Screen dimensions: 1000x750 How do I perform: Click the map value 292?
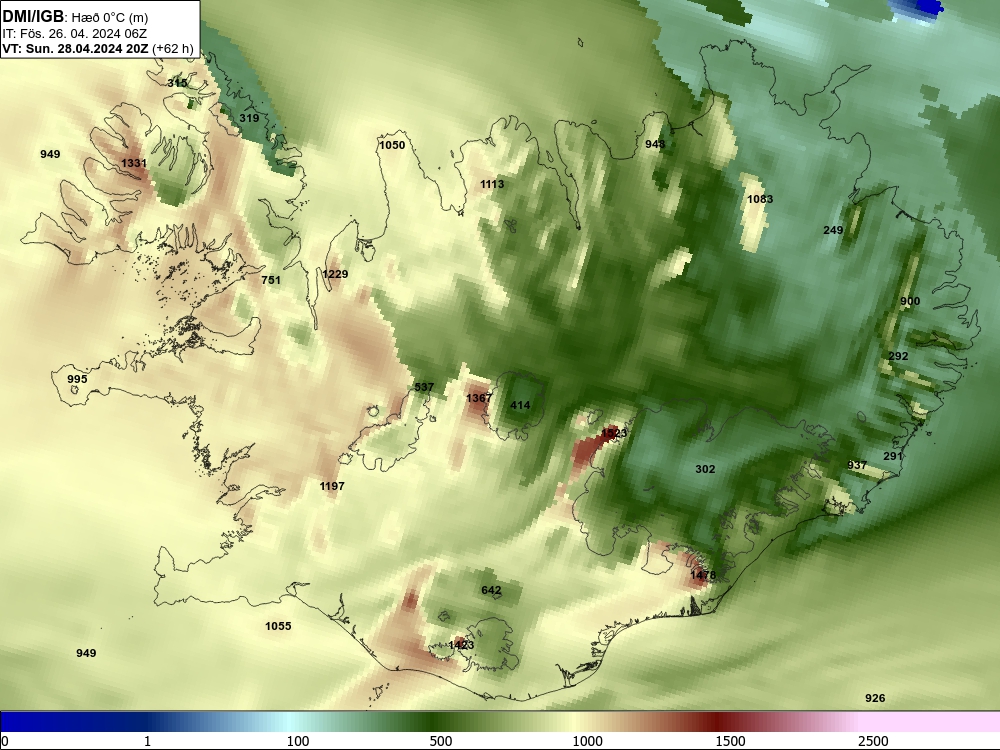899,357
